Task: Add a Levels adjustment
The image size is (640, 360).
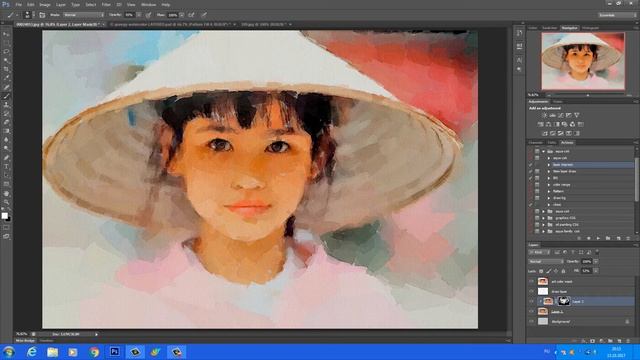Action: pyautogui.click(x=552, y=116)
